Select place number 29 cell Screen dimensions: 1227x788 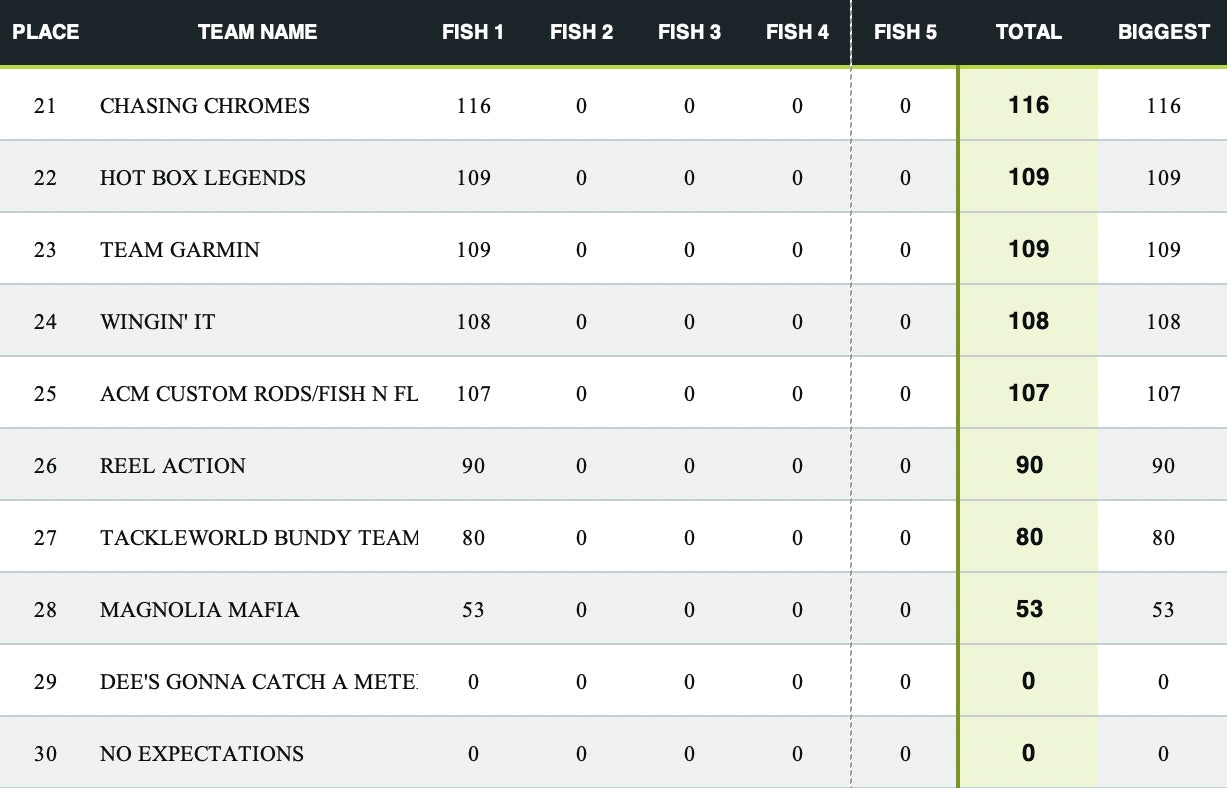pyautogui.click(x=45, y=682)
